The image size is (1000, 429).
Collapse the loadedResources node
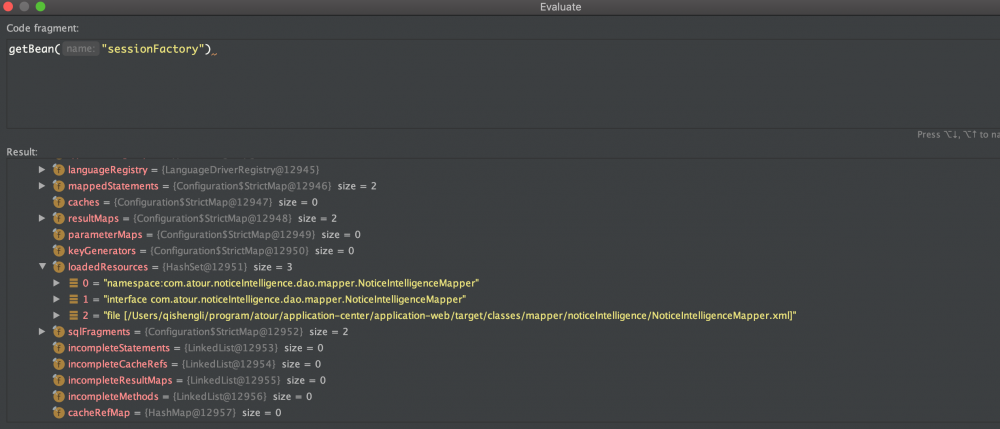42,267
